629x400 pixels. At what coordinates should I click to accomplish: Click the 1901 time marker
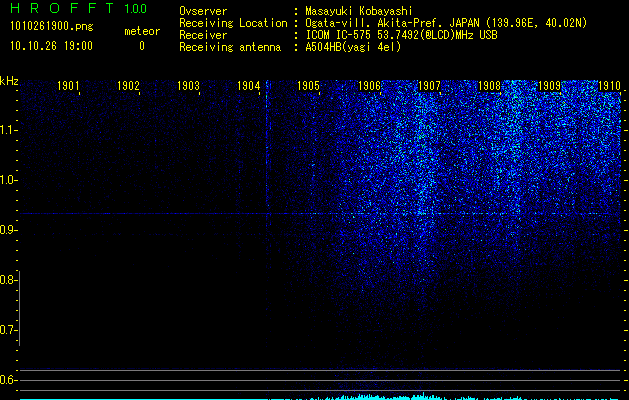(68, 86)
